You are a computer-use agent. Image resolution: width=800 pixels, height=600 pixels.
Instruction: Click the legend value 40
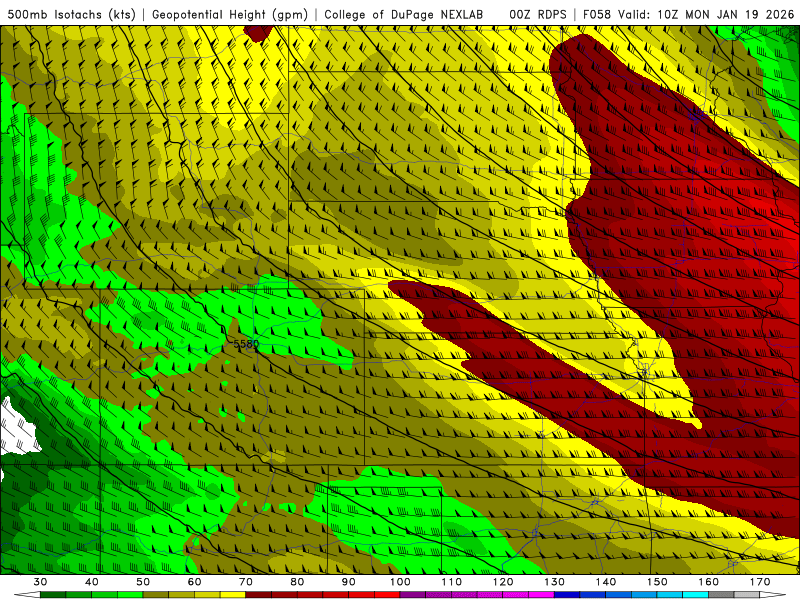pyautogui.click(x=92, y=582)
